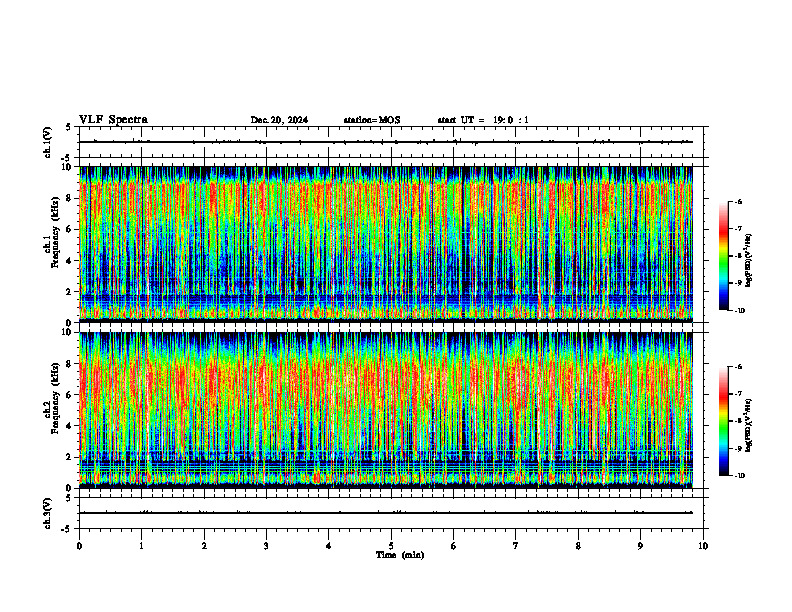Screen dimensions: 792x612
Task: Click the ch.3(V) waveform axis label
Action: (47, 513)
